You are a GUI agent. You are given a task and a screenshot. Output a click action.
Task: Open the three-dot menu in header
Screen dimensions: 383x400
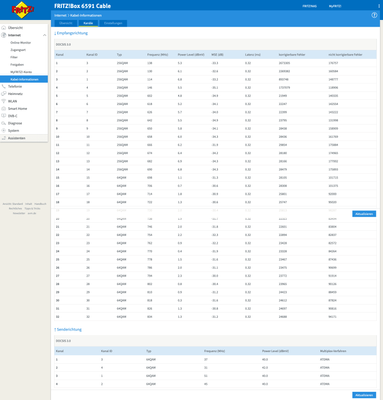(379, 6)
